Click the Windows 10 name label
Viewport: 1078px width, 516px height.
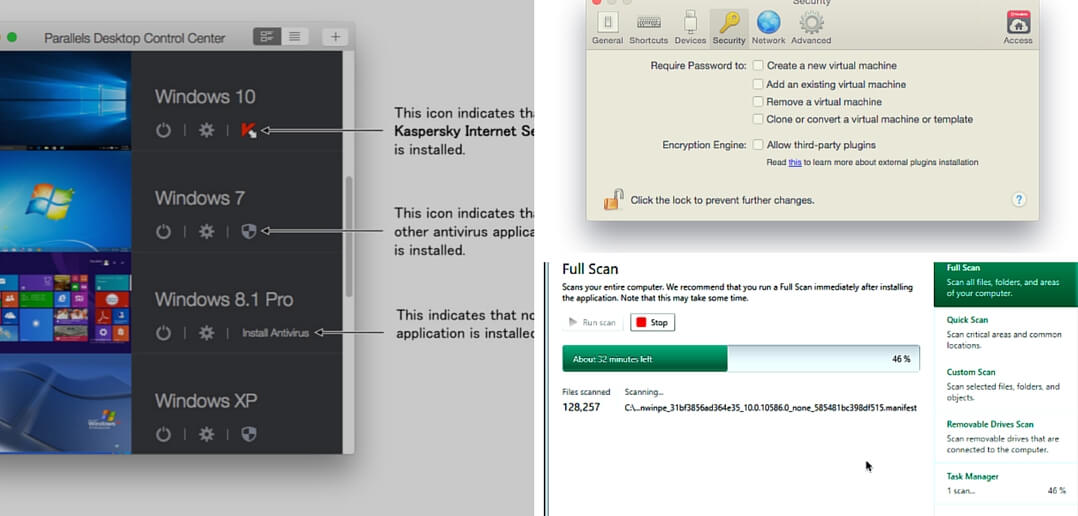point(205,97)
